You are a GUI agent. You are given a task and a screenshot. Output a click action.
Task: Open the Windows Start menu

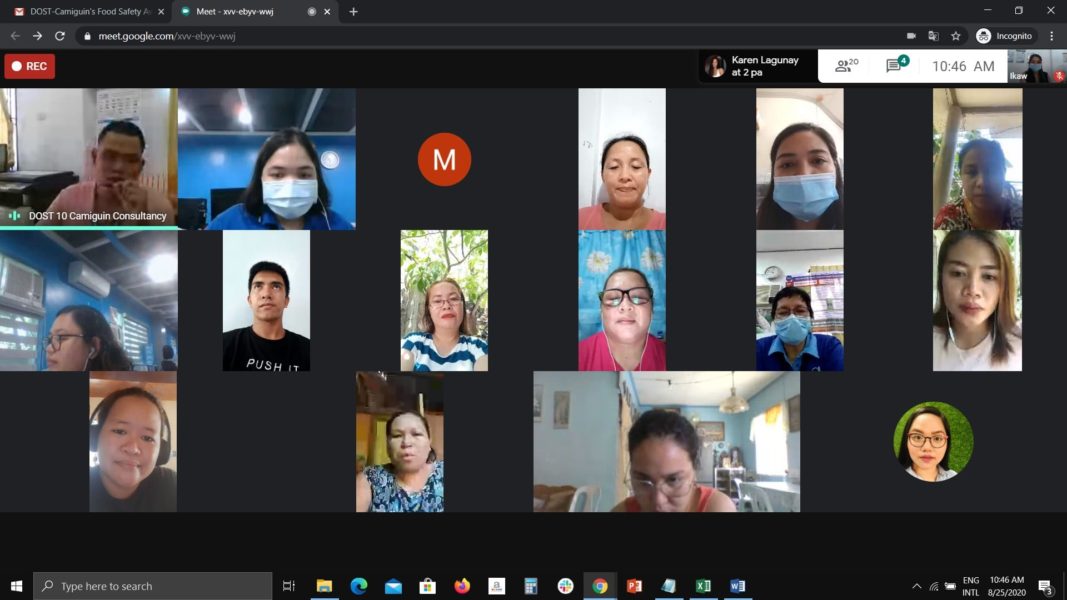pos(16,586)
